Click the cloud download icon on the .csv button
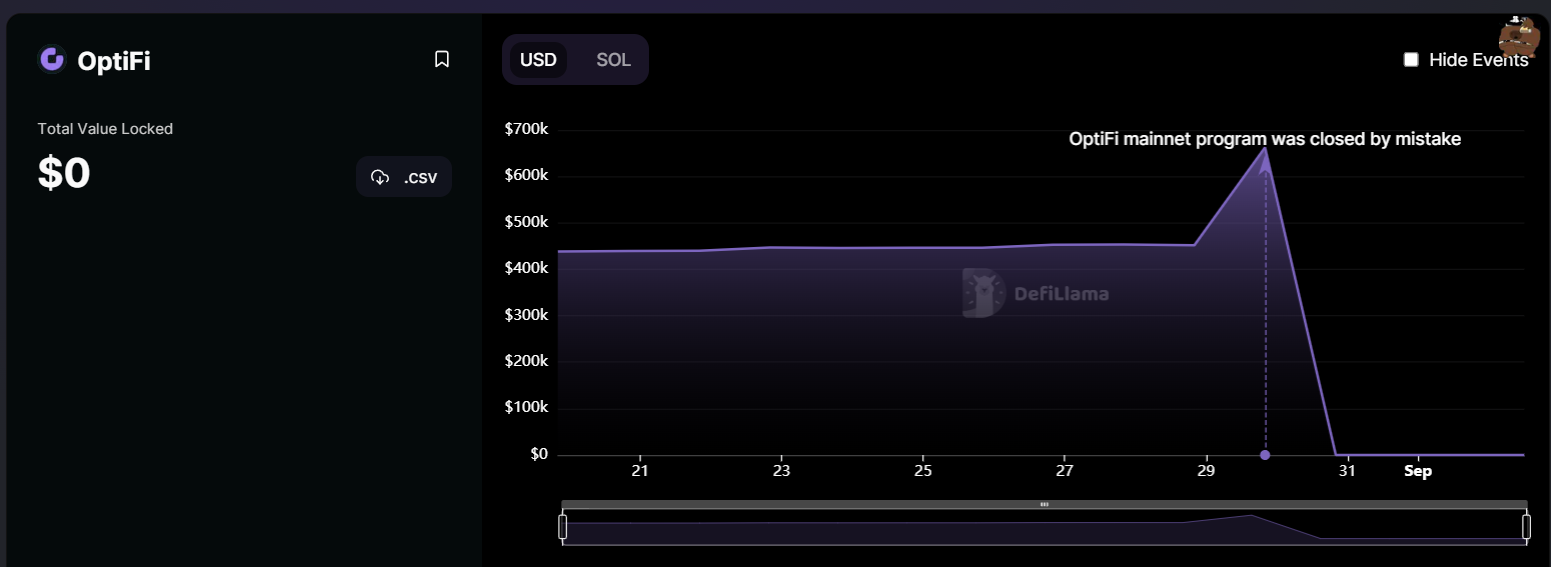Image resolution: width=1551 pixels, height=567 pixels. click(x=380, y=177)
